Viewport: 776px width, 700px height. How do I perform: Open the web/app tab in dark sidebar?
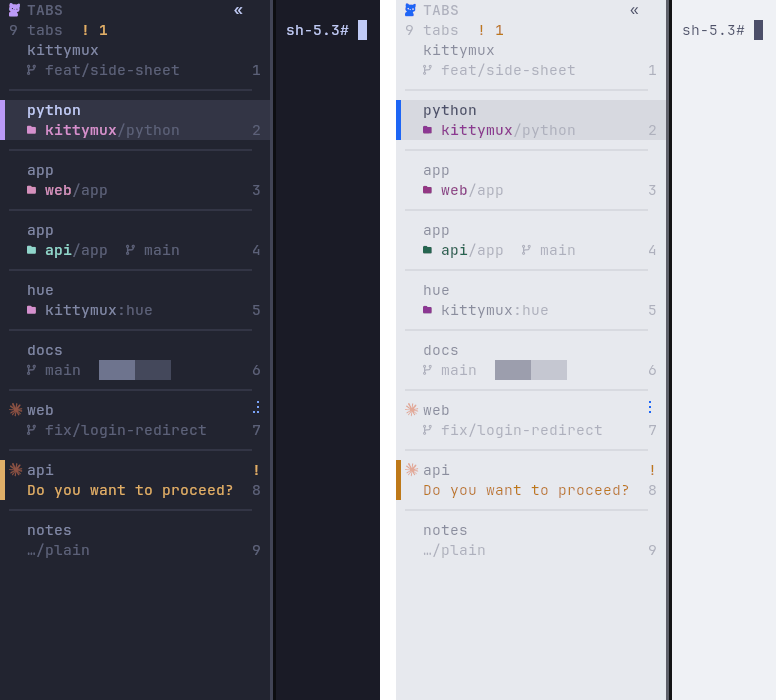point(135,180)
